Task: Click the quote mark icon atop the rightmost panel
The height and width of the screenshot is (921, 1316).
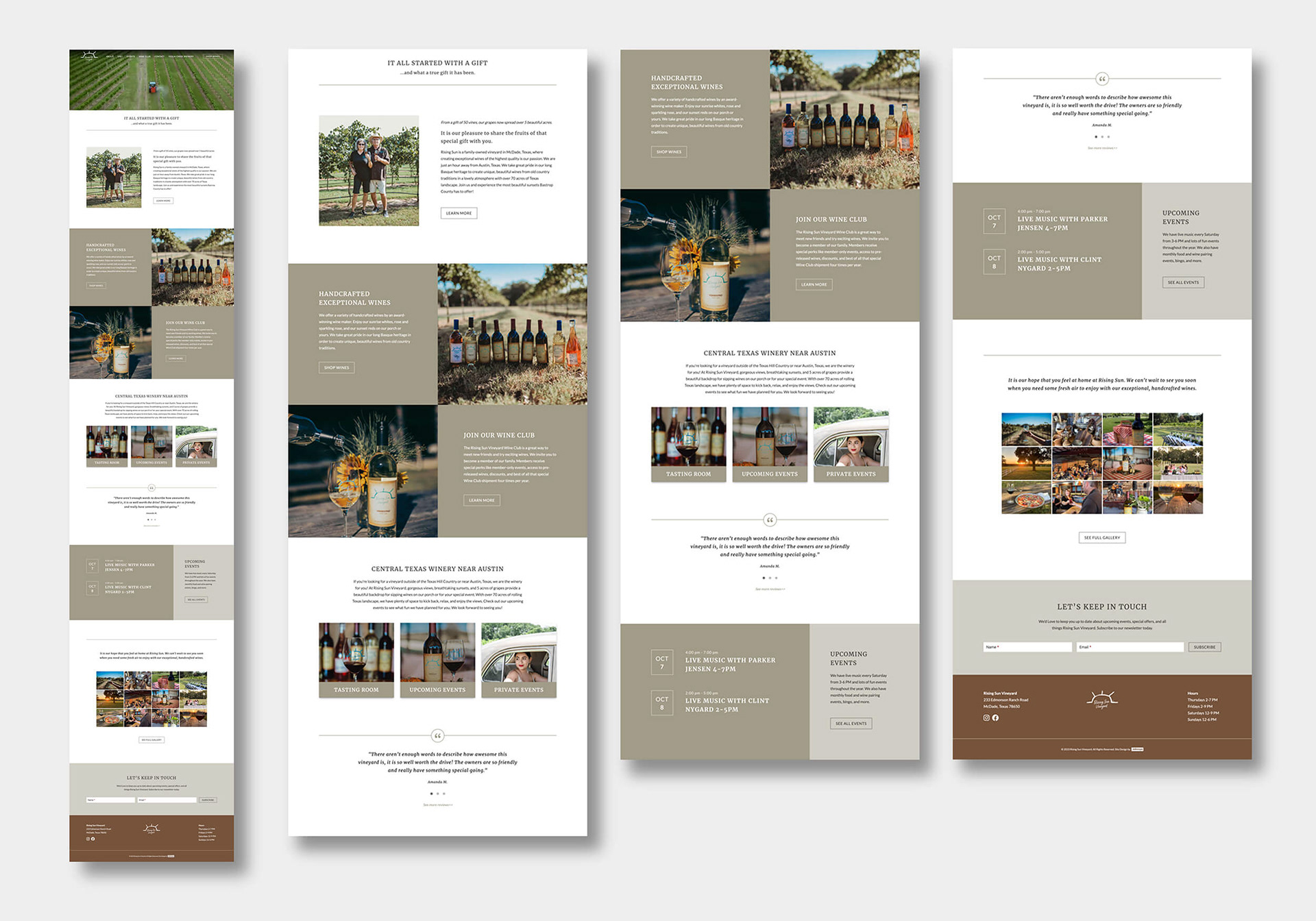Action: tap(1101, 79)
